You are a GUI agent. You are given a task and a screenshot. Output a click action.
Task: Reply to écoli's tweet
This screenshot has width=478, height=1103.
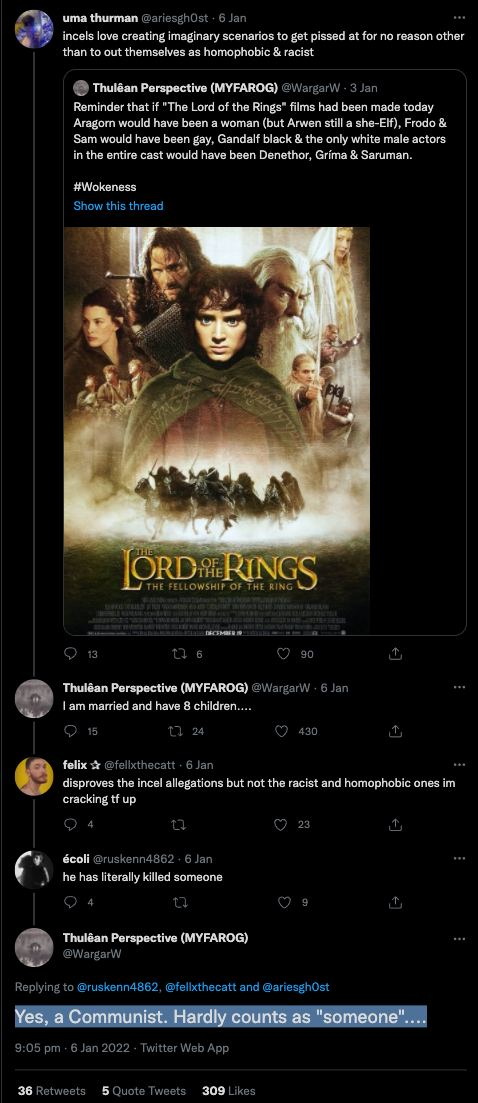click(x=70, y=902)
